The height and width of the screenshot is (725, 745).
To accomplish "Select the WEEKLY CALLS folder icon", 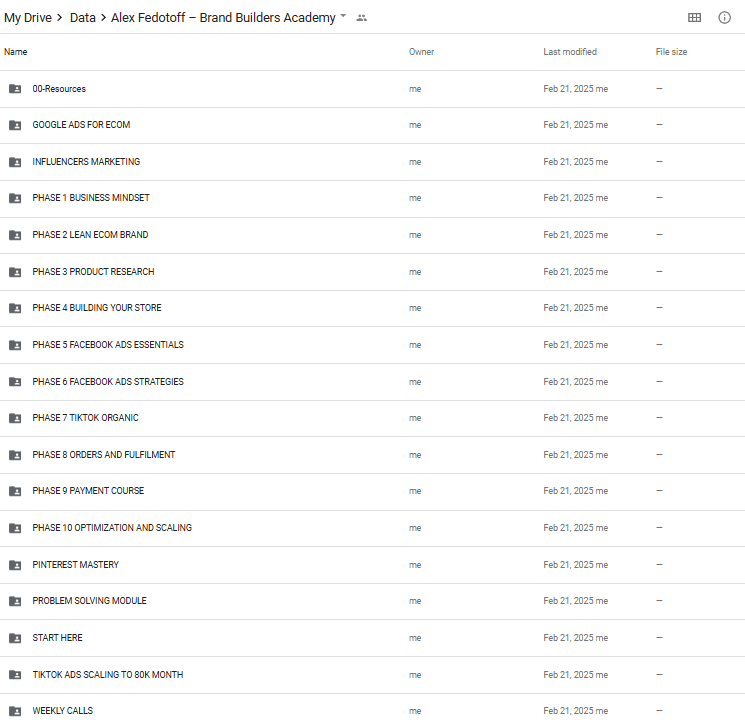I will 15,711.
